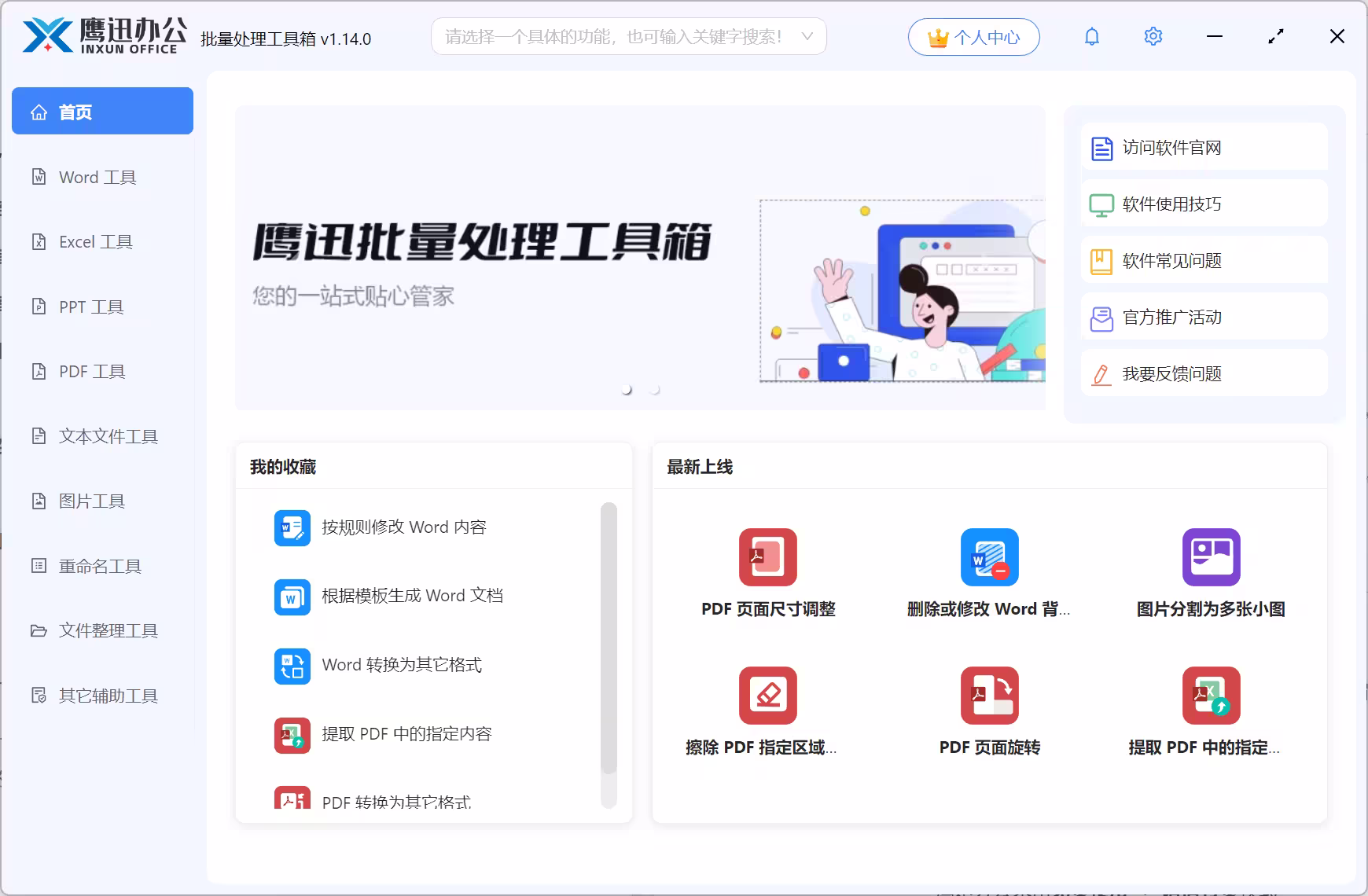Select the second carousel dot

[653, 388]
